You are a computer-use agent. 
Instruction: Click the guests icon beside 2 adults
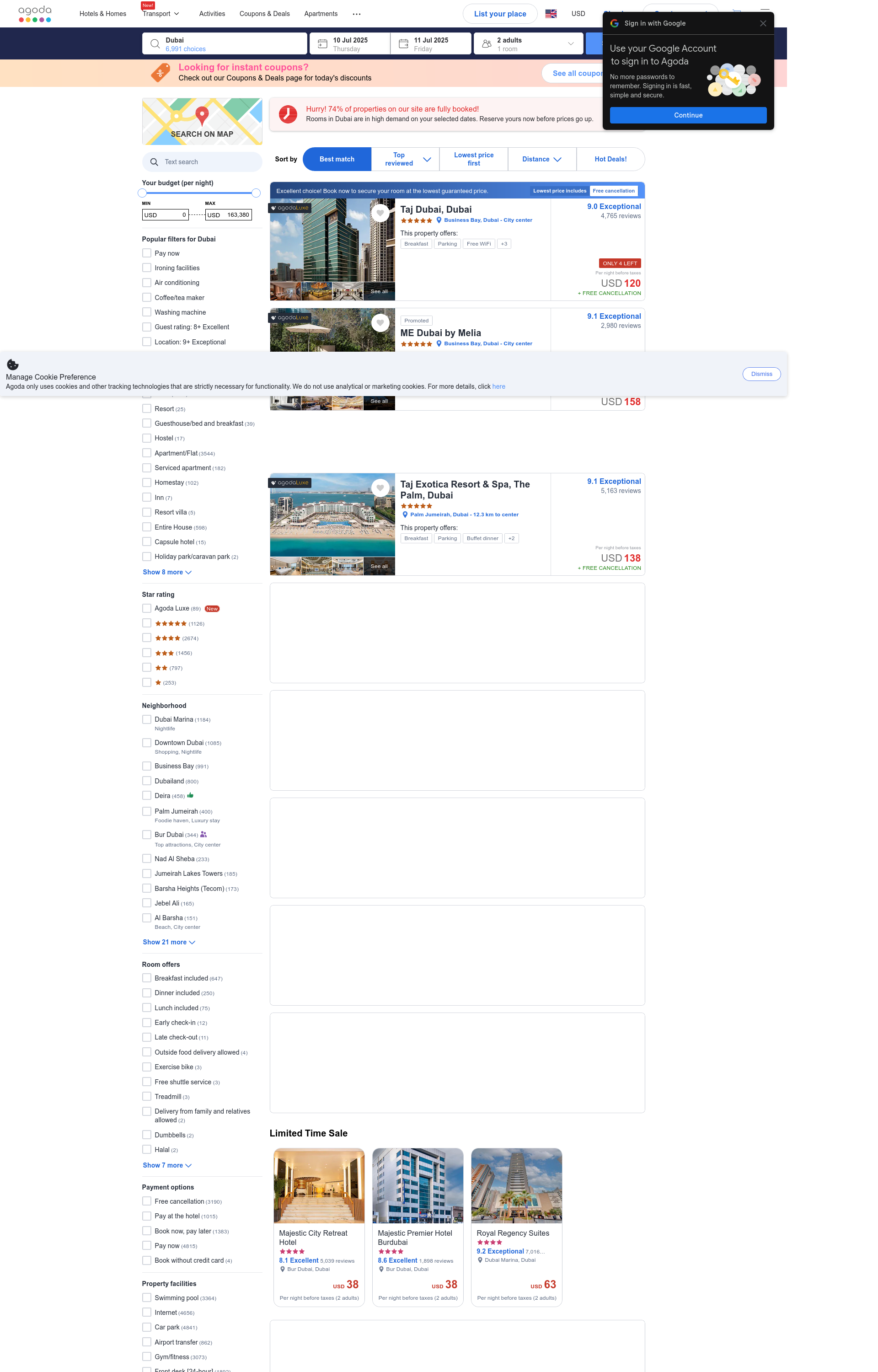tap(486, 44)
